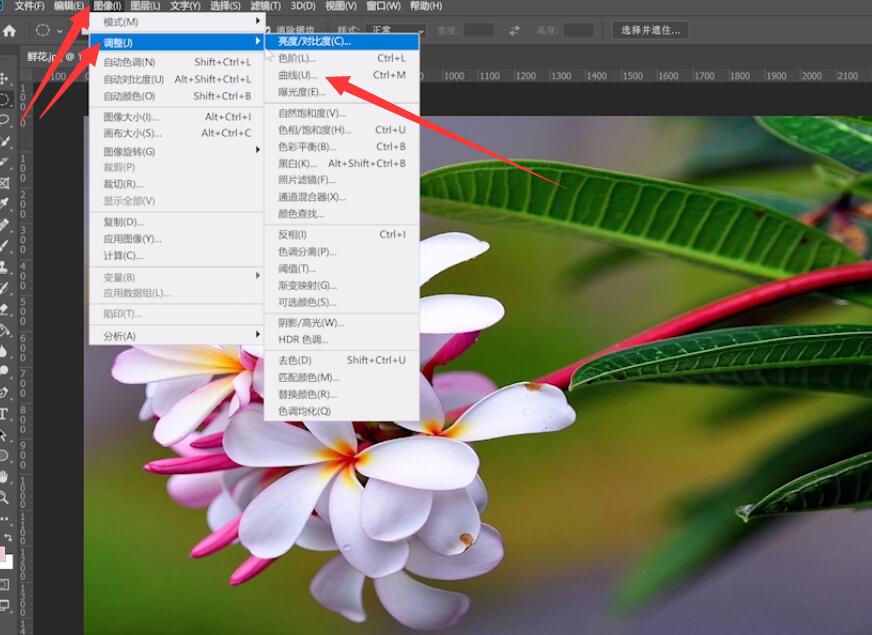
Task: Select the Eyedropper tool
Action: 4,204
